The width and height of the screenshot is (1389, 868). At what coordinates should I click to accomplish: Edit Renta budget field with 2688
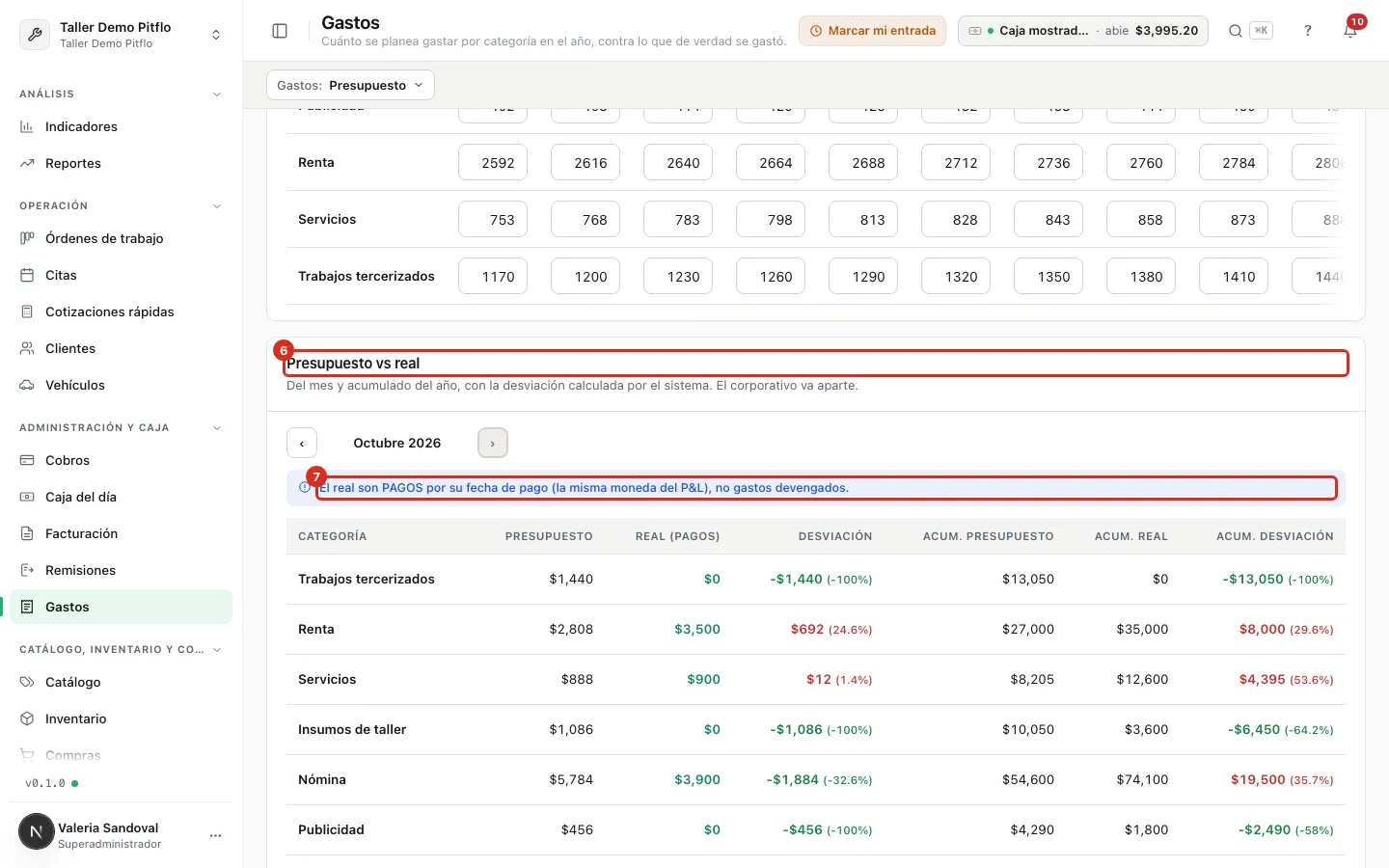click(863, 163)
